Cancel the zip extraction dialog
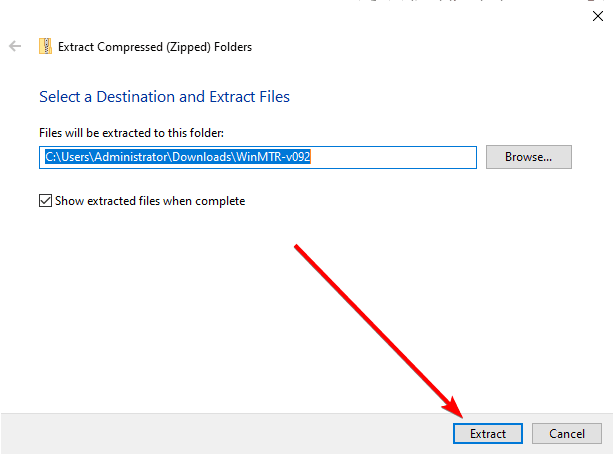This screenshot has height=455, width=615. [x=566, y=433]
